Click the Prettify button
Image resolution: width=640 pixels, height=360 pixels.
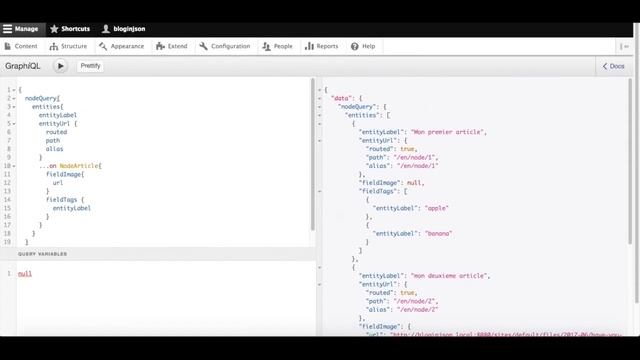(90, 66)
